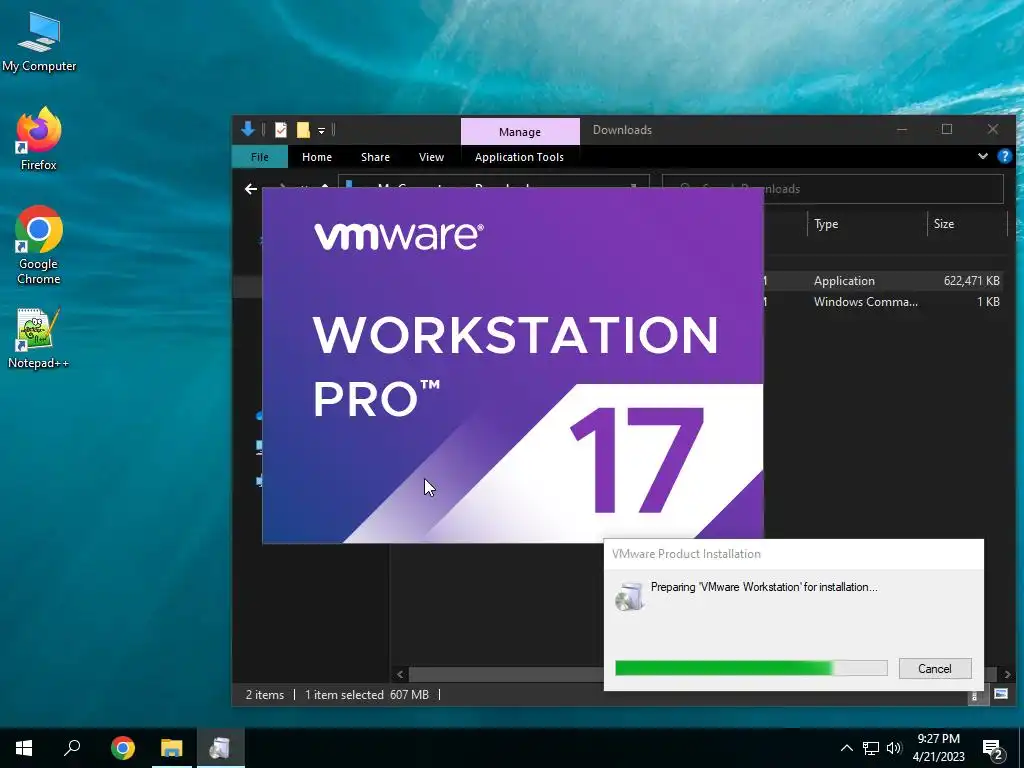The image size is (1024, 768).
Task: Click the Search Downloads field
Action: [x=833, y=189]
